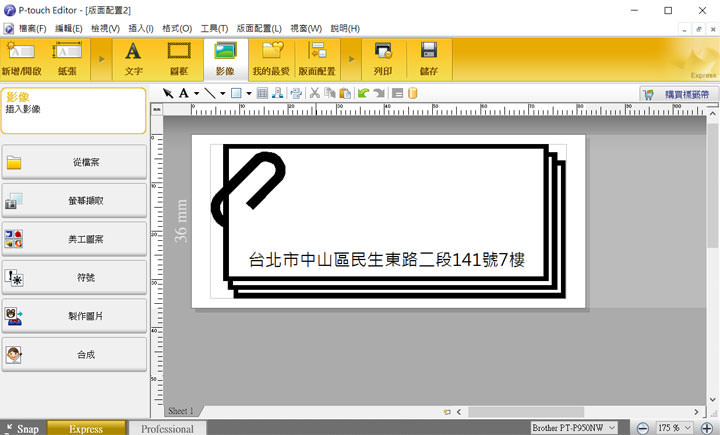Screen dimensions: 720x435
Task: Click the undo arrow icon
Action: [x=363, y=93]
